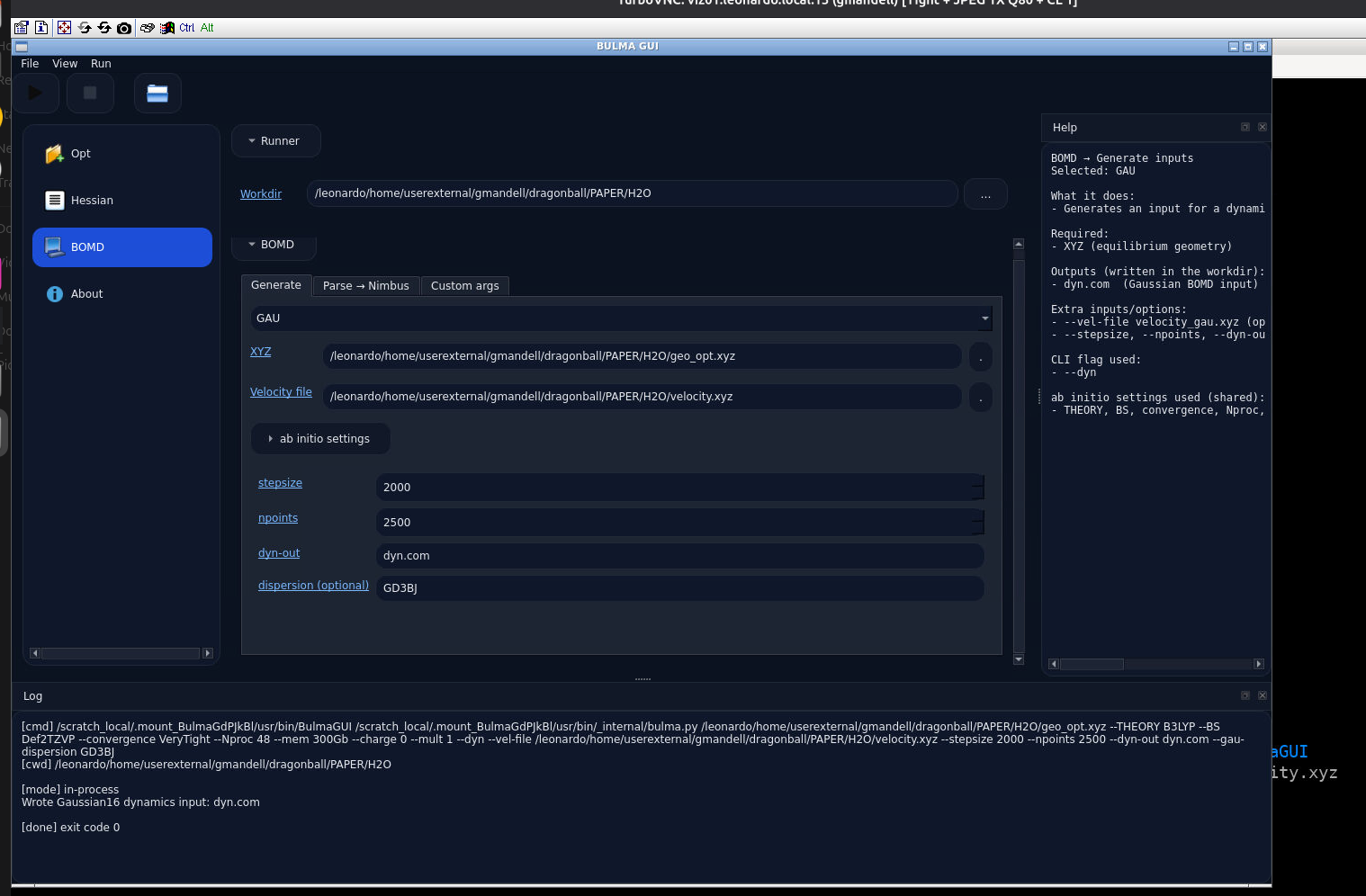Click the BOMD panel scroll-down arrow
1366x896 pixels.
pos(1019,659)
